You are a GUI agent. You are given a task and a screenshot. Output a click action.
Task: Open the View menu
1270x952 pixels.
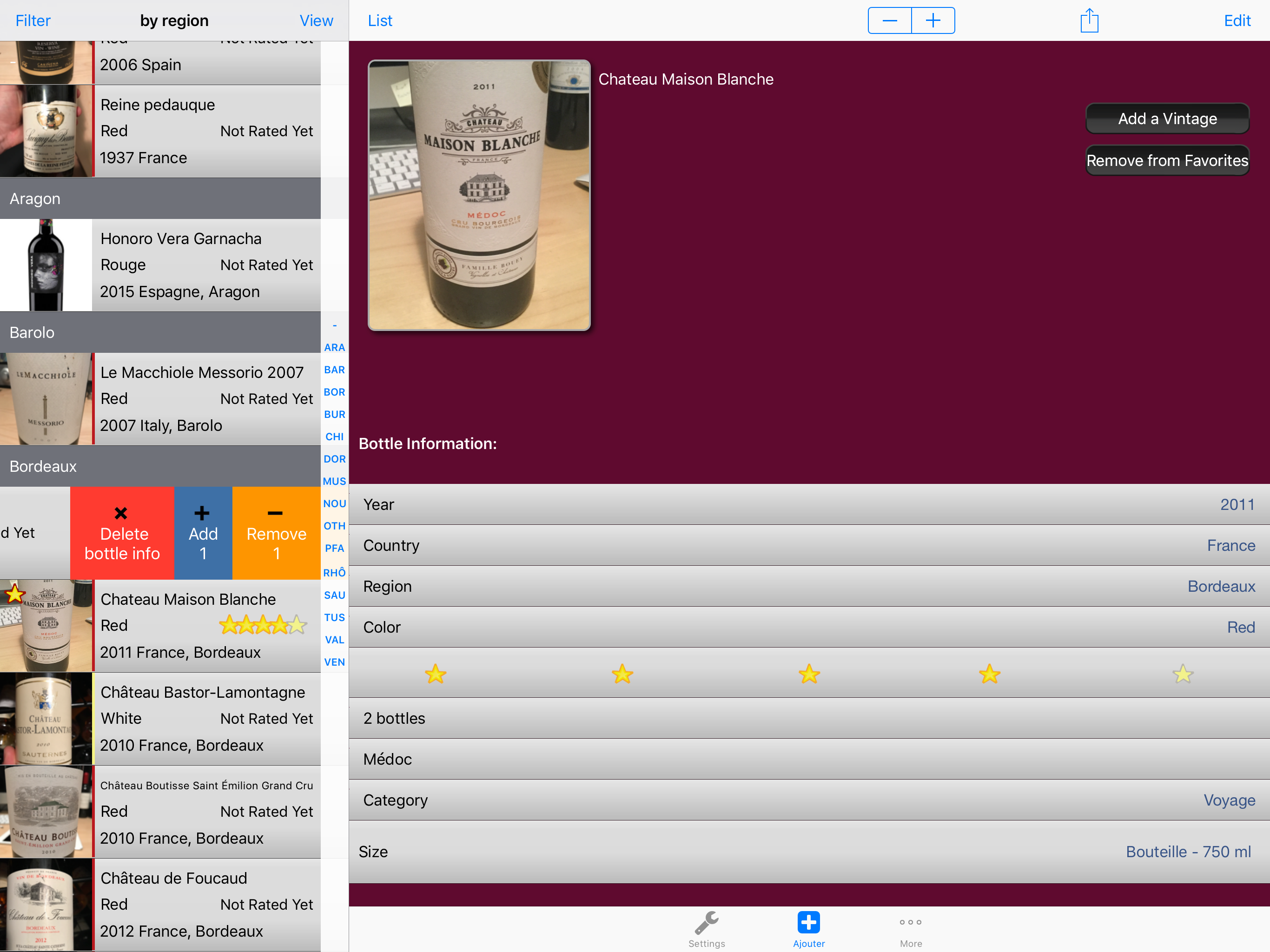pos(316,20)
